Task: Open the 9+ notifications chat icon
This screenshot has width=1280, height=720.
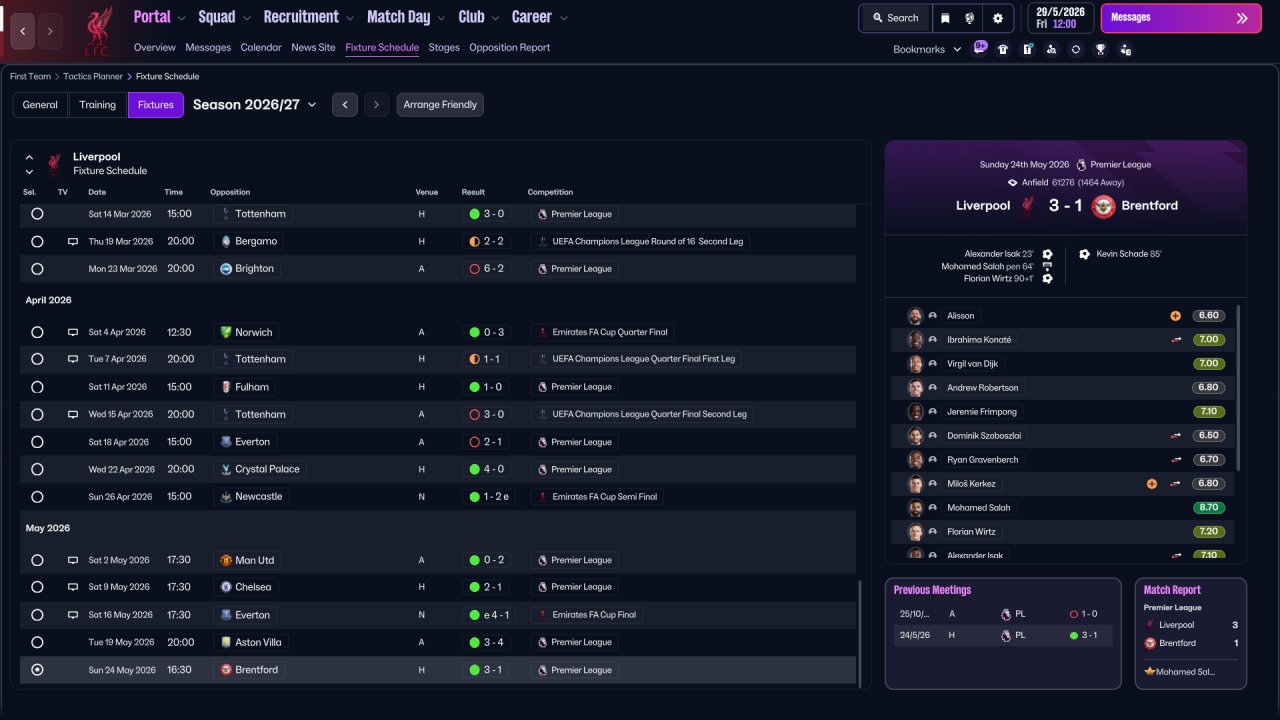Action: pos(980,48)
